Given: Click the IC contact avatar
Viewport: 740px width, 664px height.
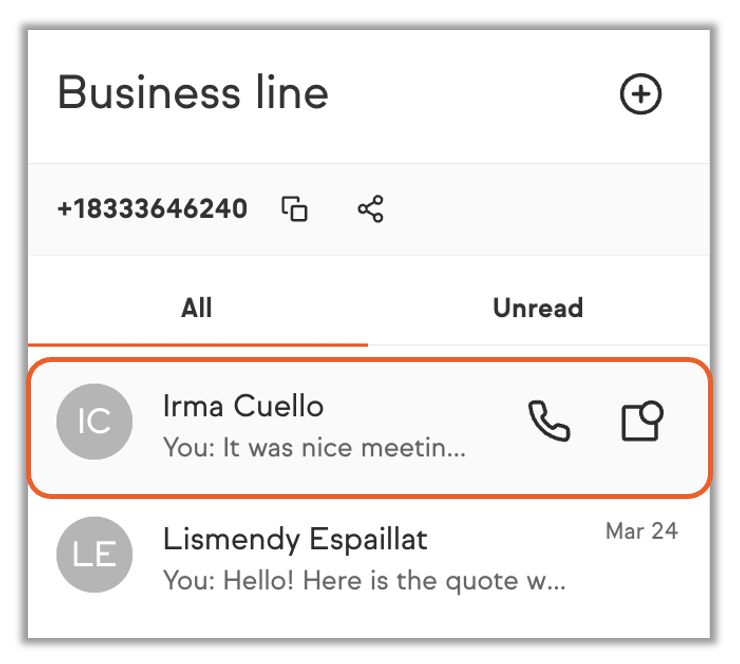Looking at the screenshot, I should coord(94,422).
